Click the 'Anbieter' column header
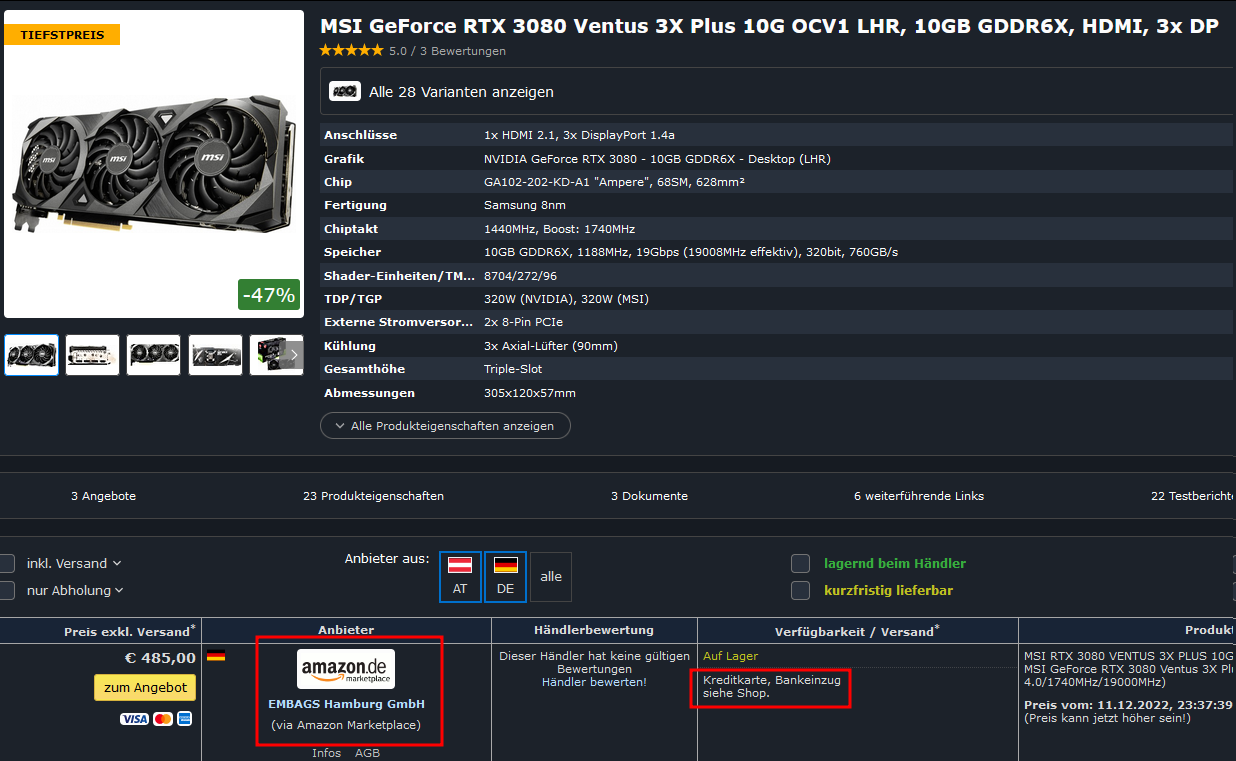 coord(346,630)
